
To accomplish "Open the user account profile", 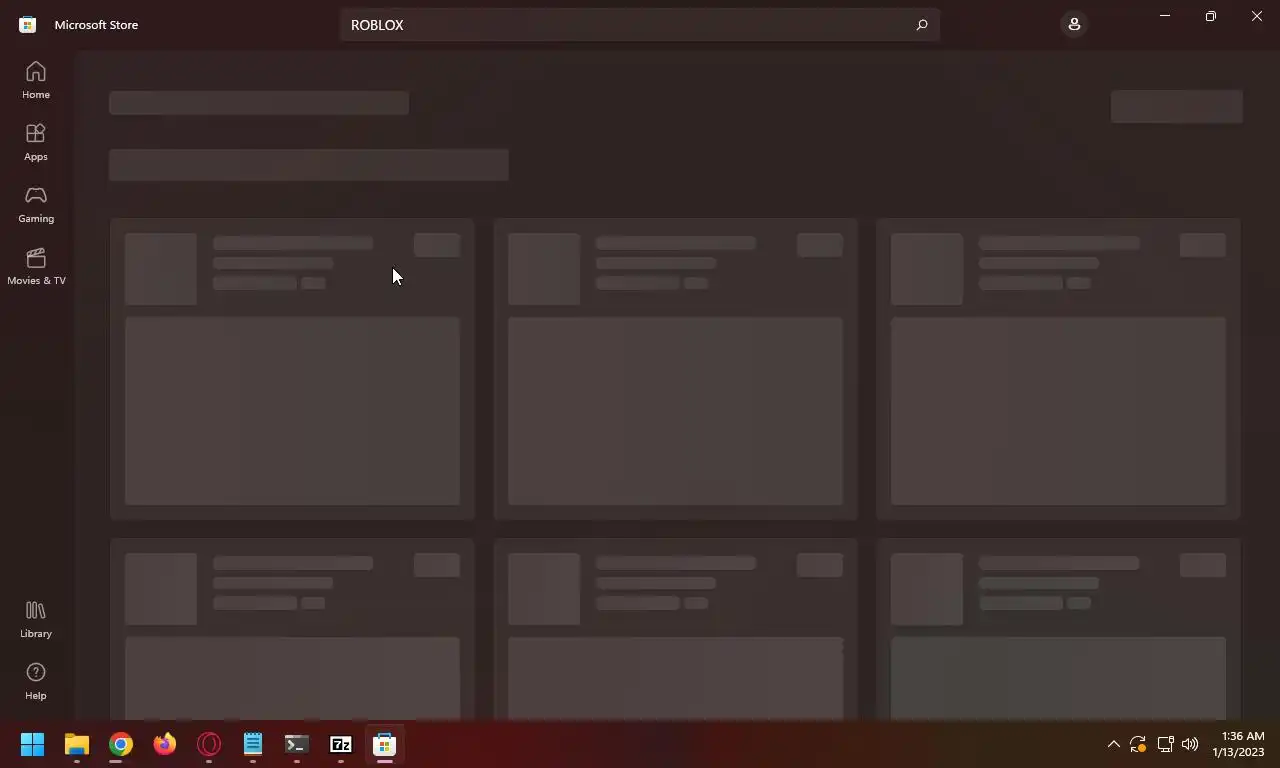I will (1074, 24).
